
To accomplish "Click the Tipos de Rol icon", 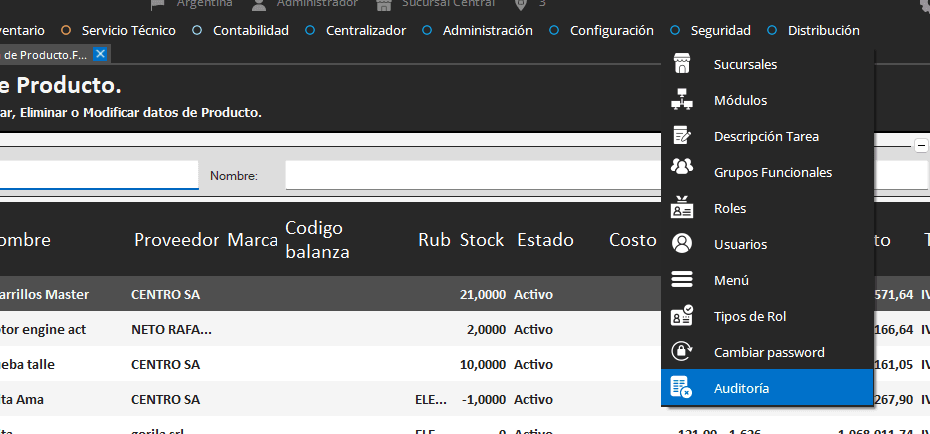I will coord(682,316).
